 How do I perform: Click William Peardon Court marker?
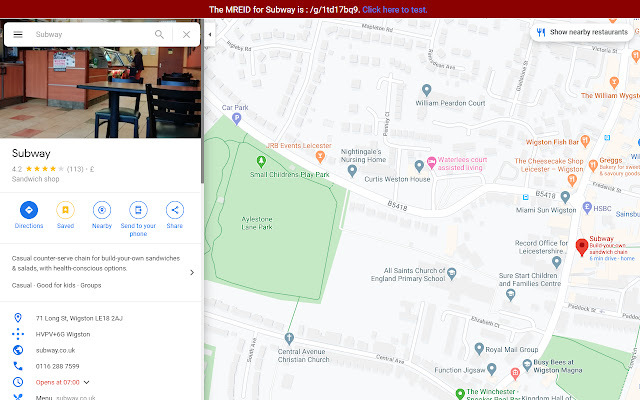(427, 89)
